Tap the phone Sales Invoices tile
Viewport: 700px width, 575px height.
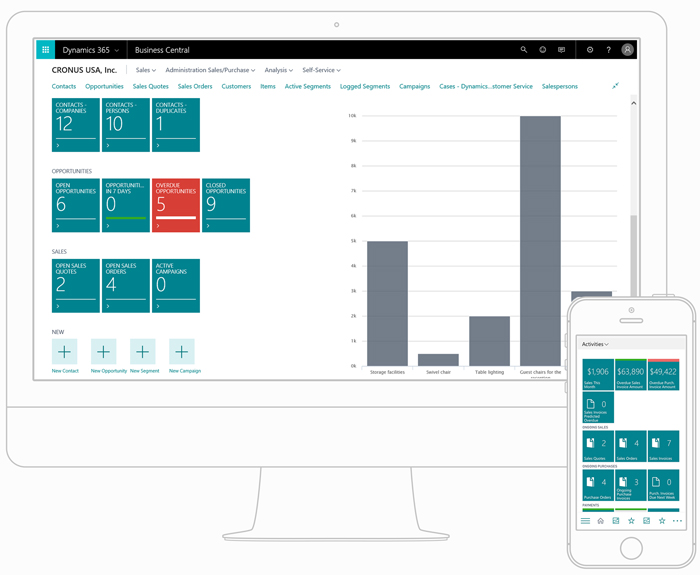click(663, 446)
